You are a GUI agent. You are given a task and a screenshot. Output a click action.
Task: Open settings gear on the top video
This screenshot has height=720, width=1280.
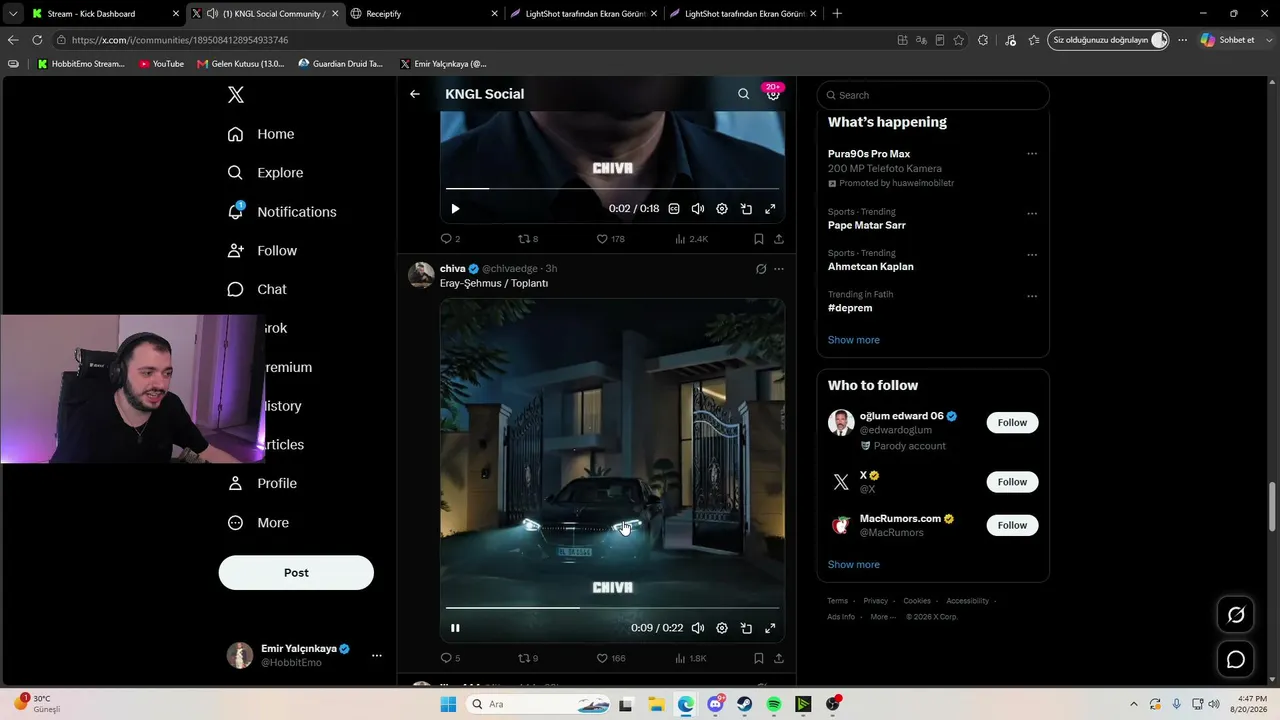tap(722, 209)
